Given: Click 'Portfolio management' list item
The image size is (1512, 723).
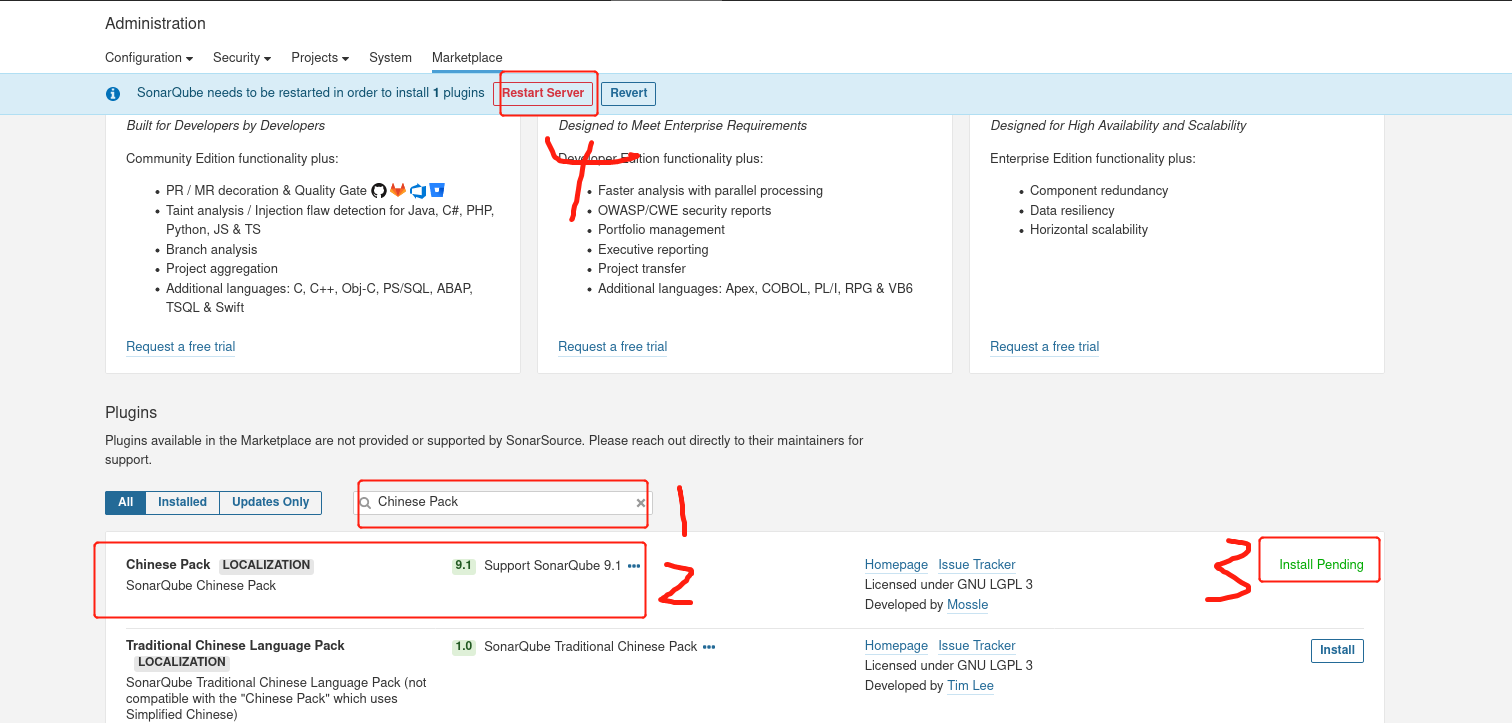Looking at the screenshot, I should pyautogui.click(x=661, y=230).
